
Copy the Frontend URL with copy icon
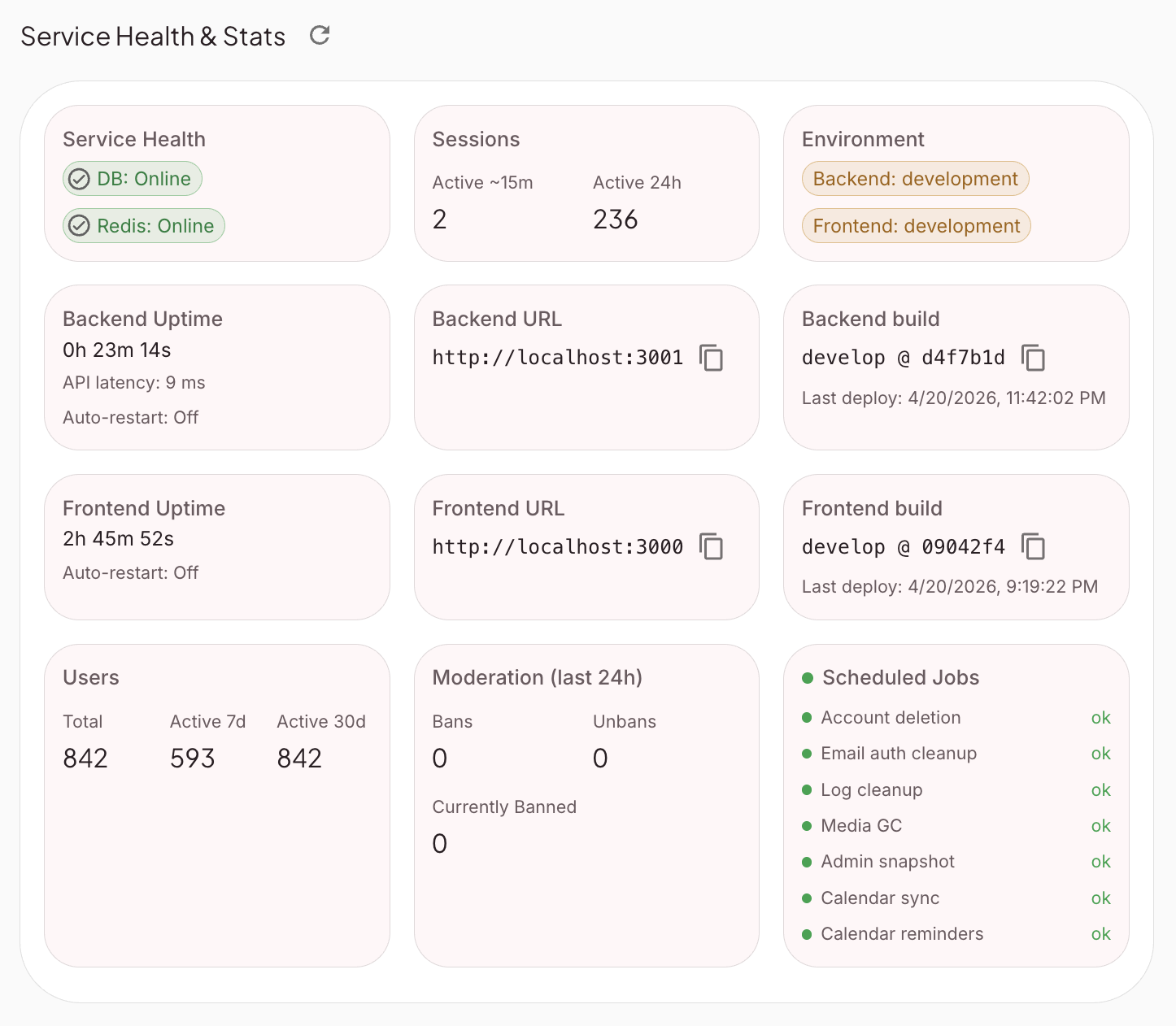click(712, 546)
